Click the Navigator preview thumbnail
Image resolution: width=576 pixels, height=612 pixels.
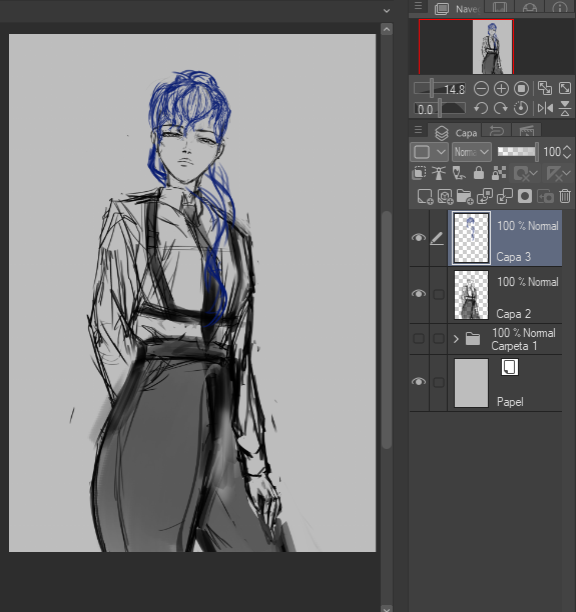click(492, 47)
